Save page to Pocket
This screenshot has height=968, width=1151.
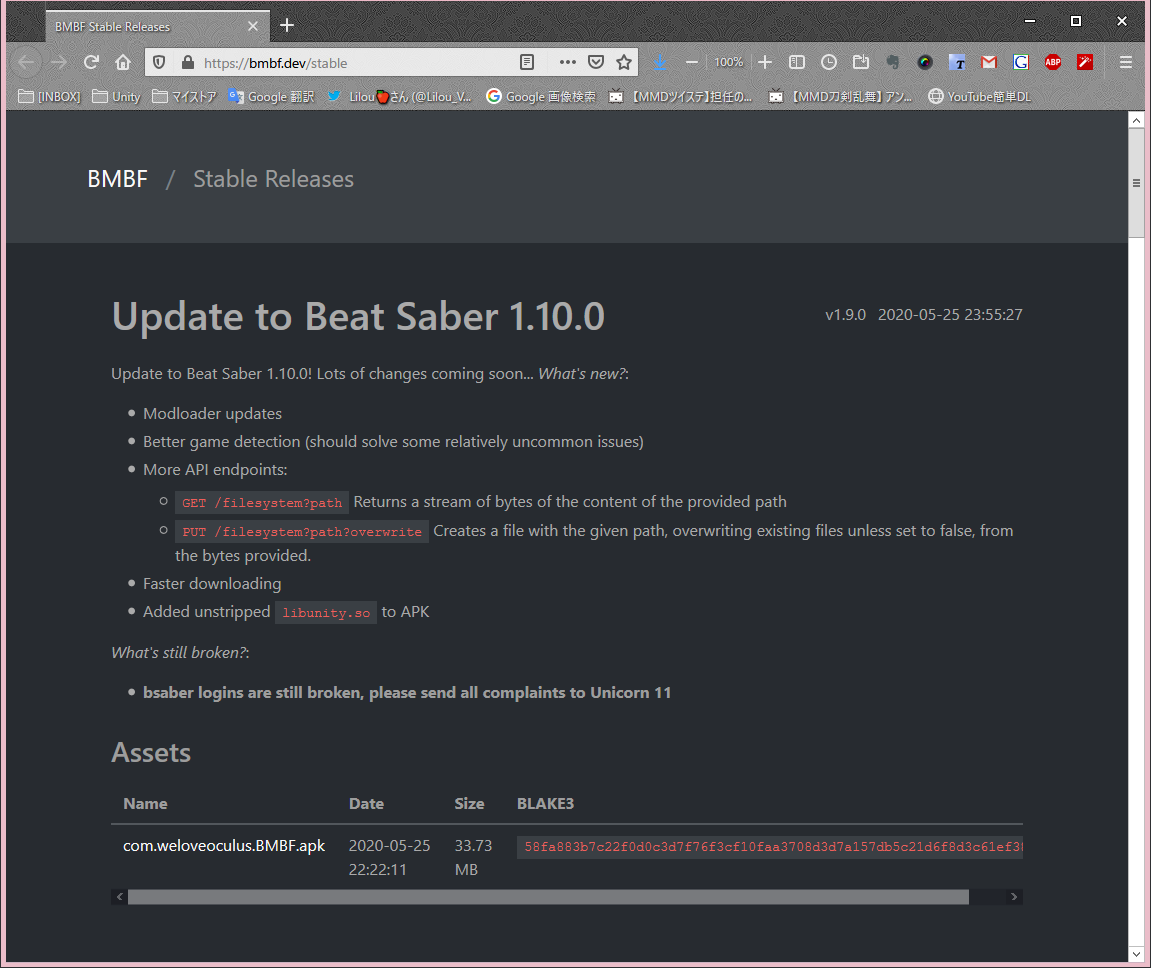coord(596,62)
